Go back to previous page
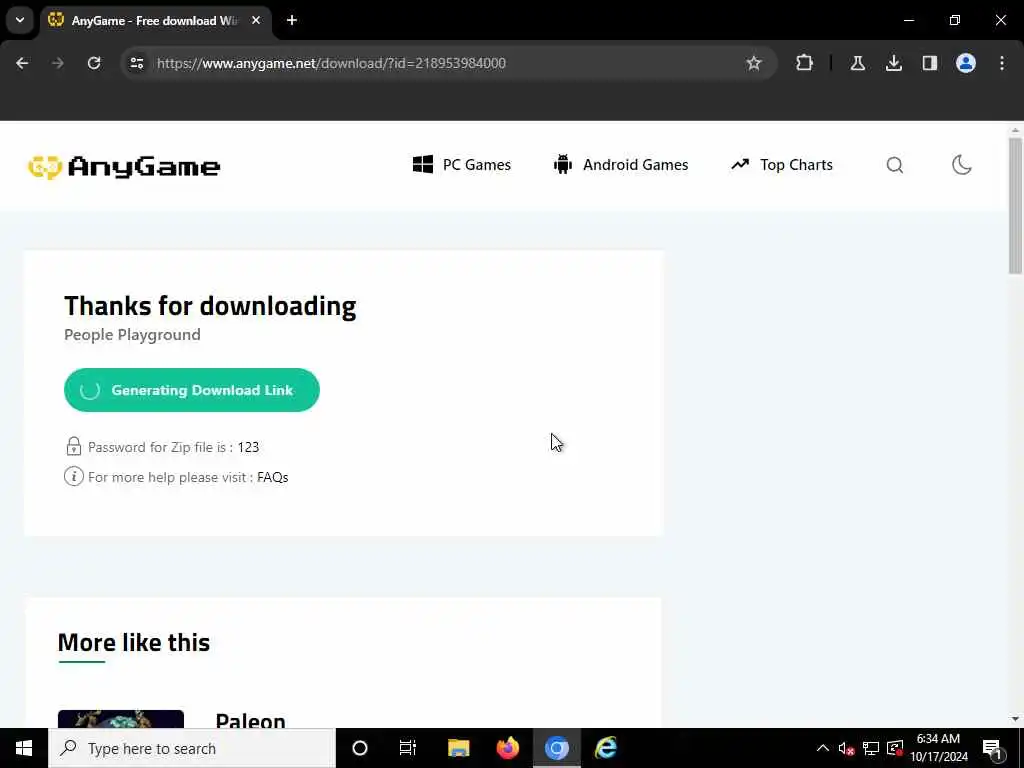 (22, 63)
